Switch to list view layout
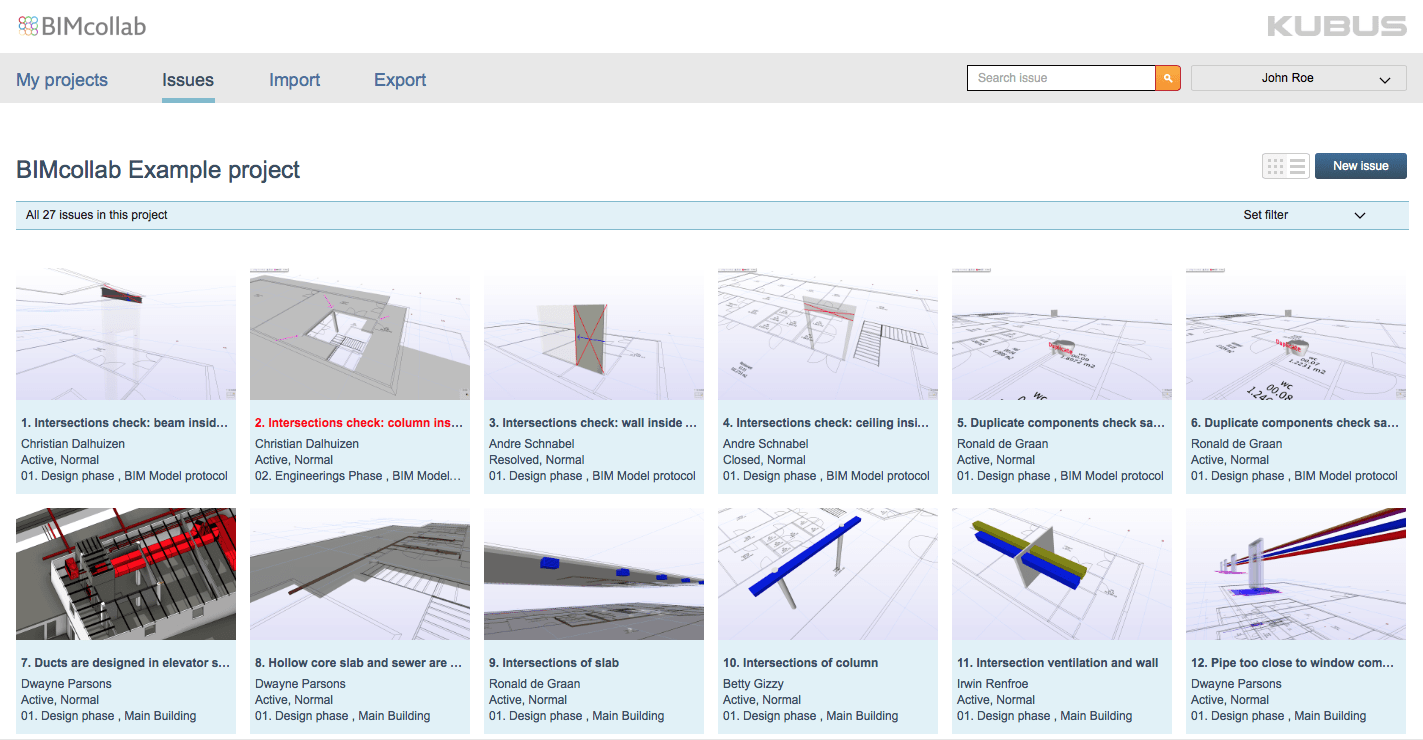1423x740 pixels. click(1298, 166)
